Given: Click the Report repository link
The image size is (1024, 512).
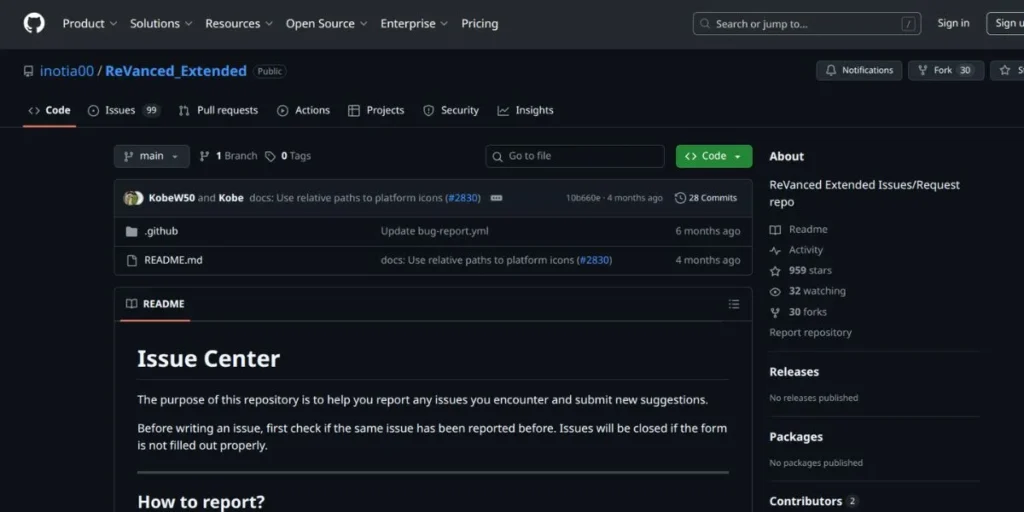Looking at the screenshot, I should 810,332.
